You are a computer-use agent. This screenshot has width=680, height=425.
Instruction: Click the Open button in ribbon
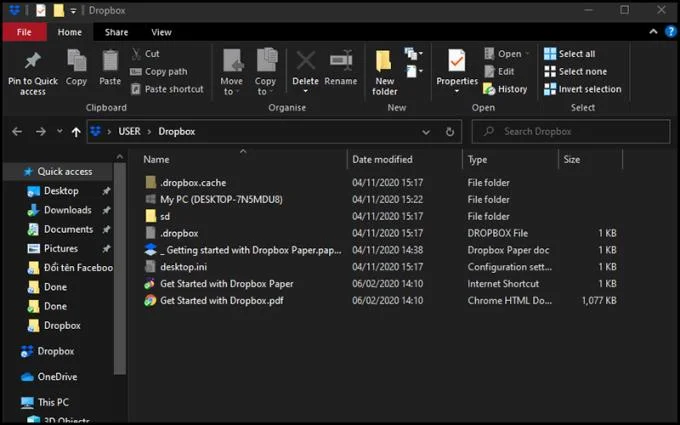point(507,54)
